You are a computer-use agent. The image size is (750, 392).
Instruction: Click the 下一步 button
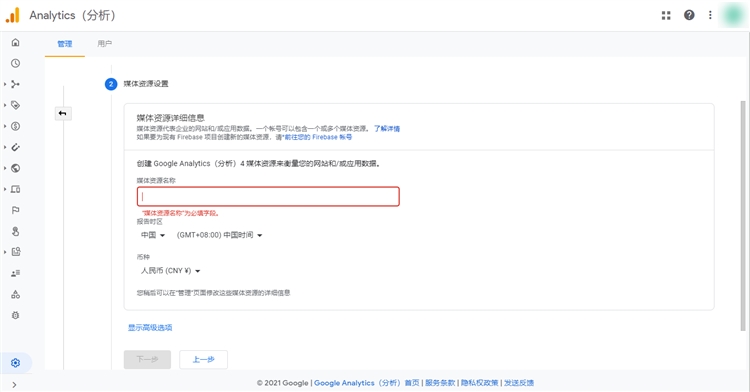[x=147, y=359]
